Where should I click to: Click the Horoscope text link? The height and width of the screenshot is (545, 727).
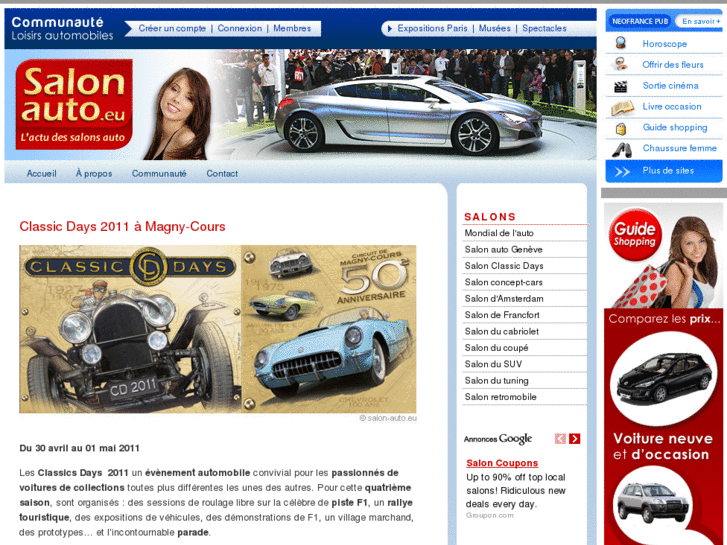tap(664, 44)
